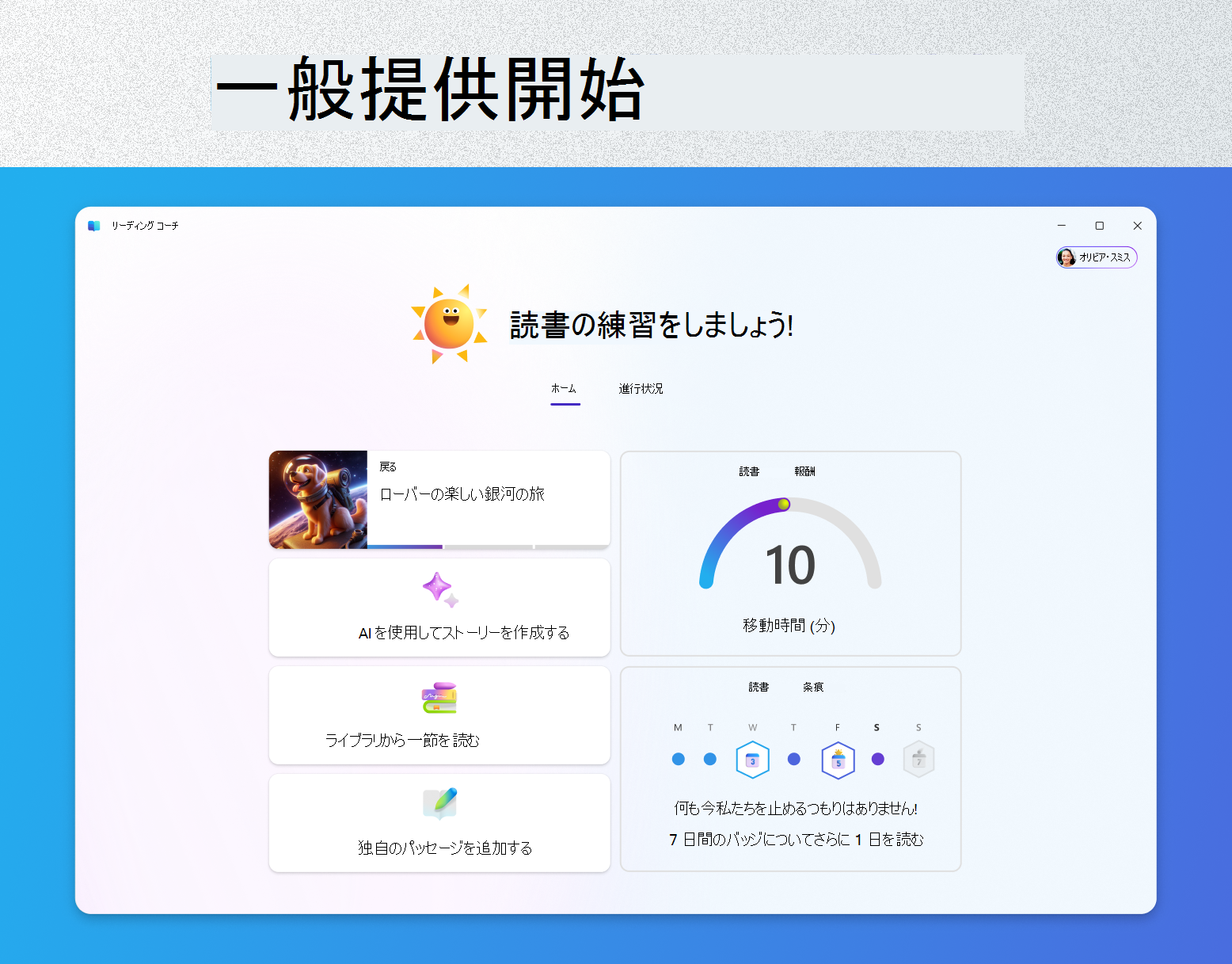
Task: Click the AI sparkle story icon
Action: (440, 590)
